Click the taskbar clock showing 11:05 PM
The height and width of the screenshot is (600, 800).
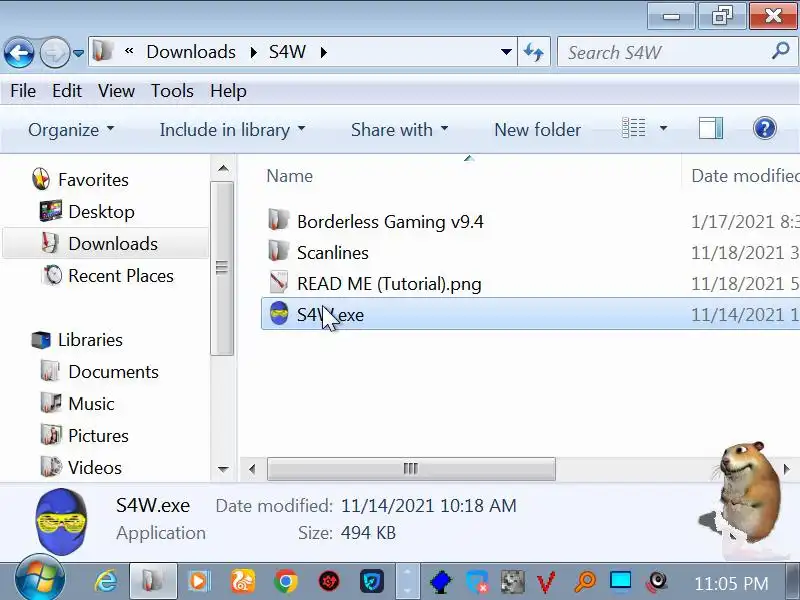pos(731,583)
